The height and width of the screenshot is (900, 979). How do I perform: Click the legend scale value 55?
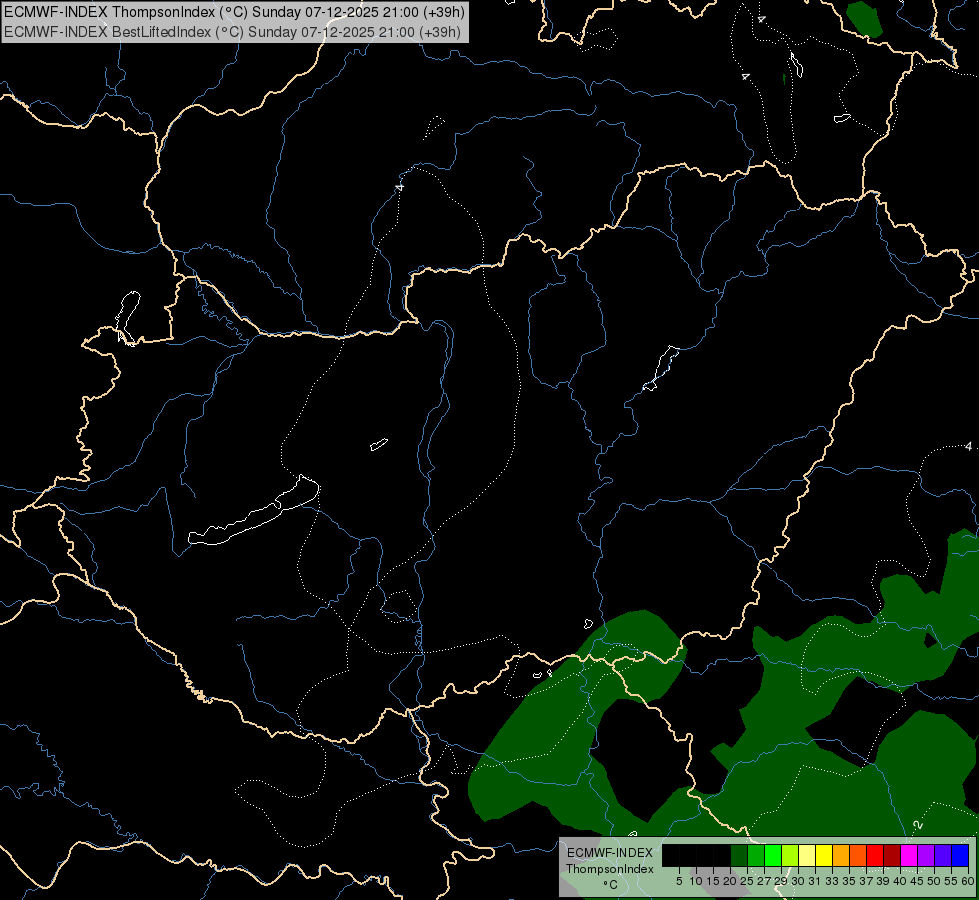coord(951,881)
